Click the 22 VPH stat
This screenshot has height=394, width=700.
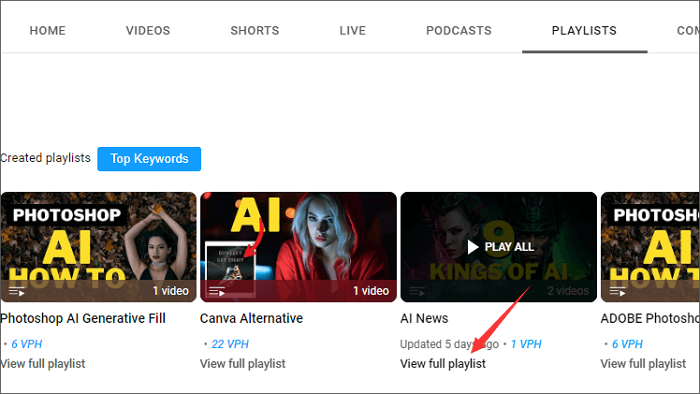(230, 344)
